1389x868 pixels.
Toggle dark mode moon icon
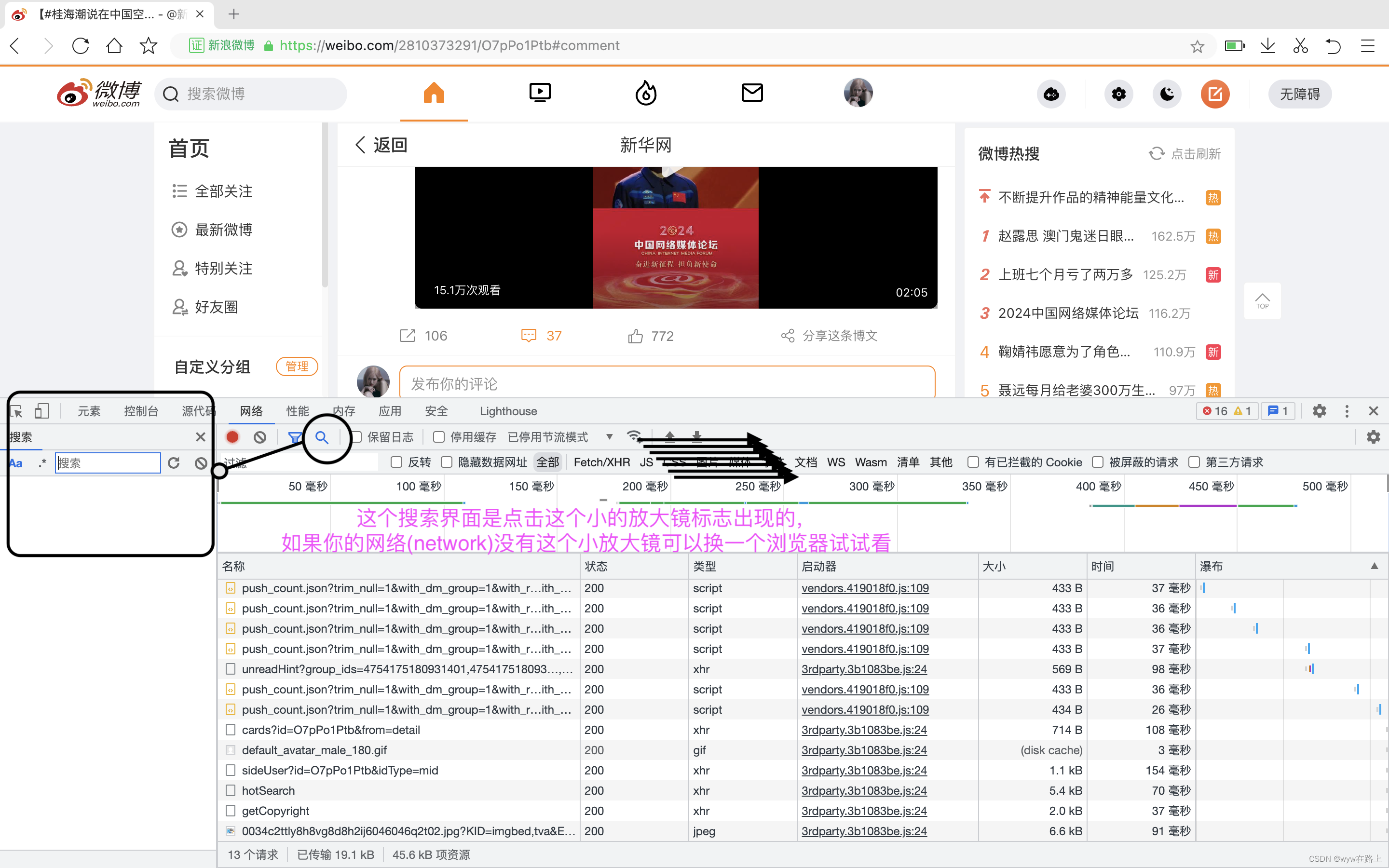[x=1167, y=94]
